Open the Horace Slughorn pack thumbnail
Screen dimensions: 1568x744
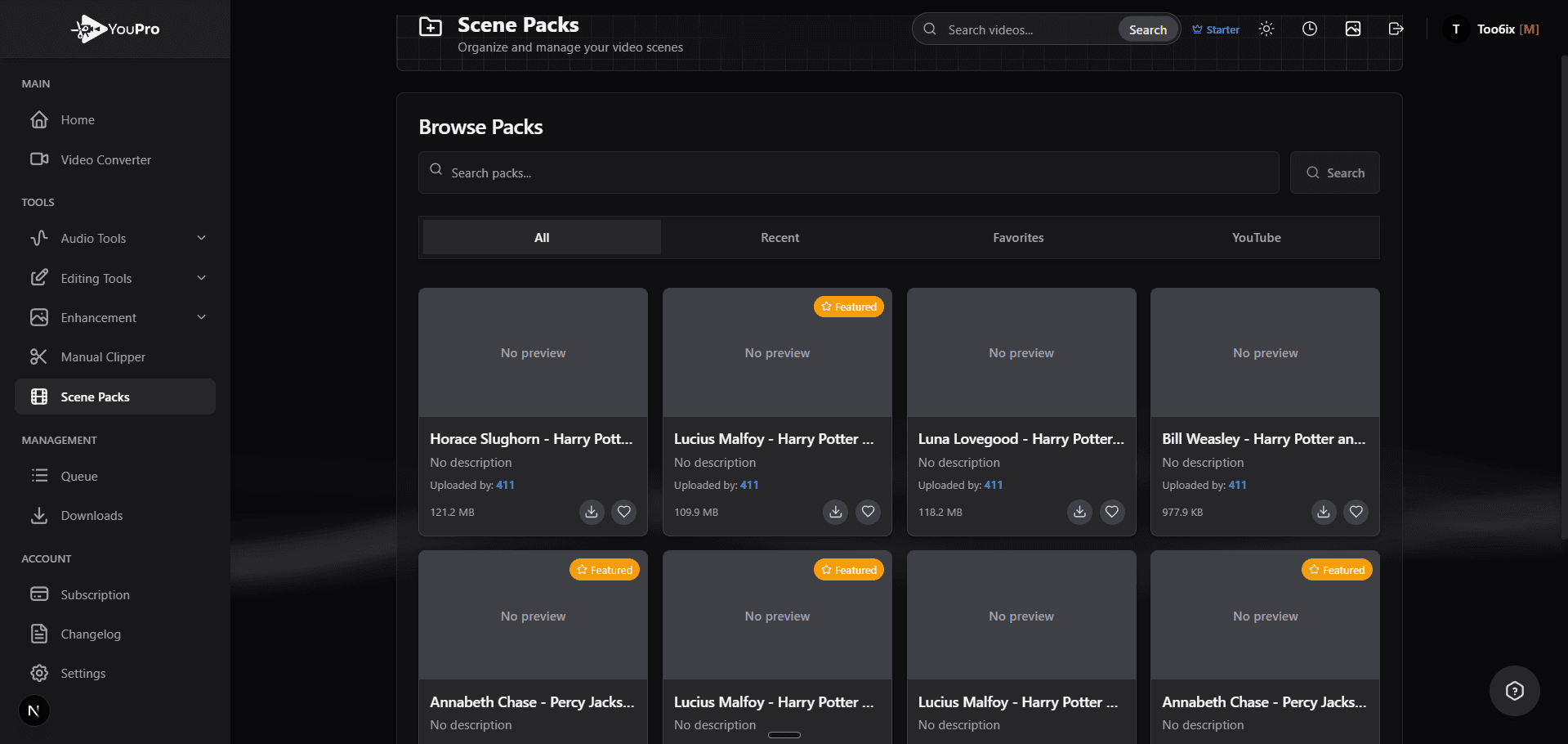534,352
